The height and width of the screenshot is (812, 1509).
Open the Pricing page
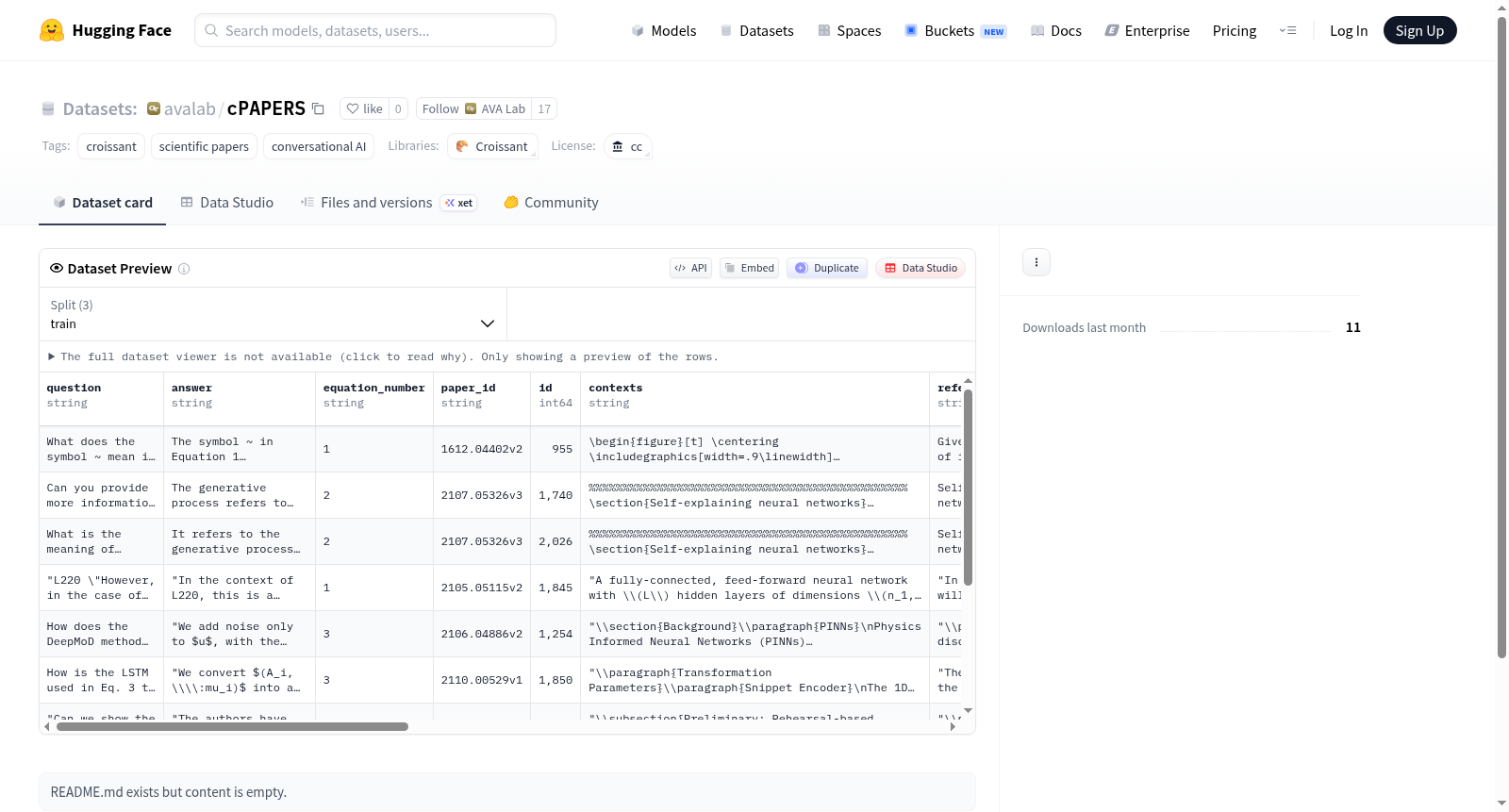pos(1235,30)
